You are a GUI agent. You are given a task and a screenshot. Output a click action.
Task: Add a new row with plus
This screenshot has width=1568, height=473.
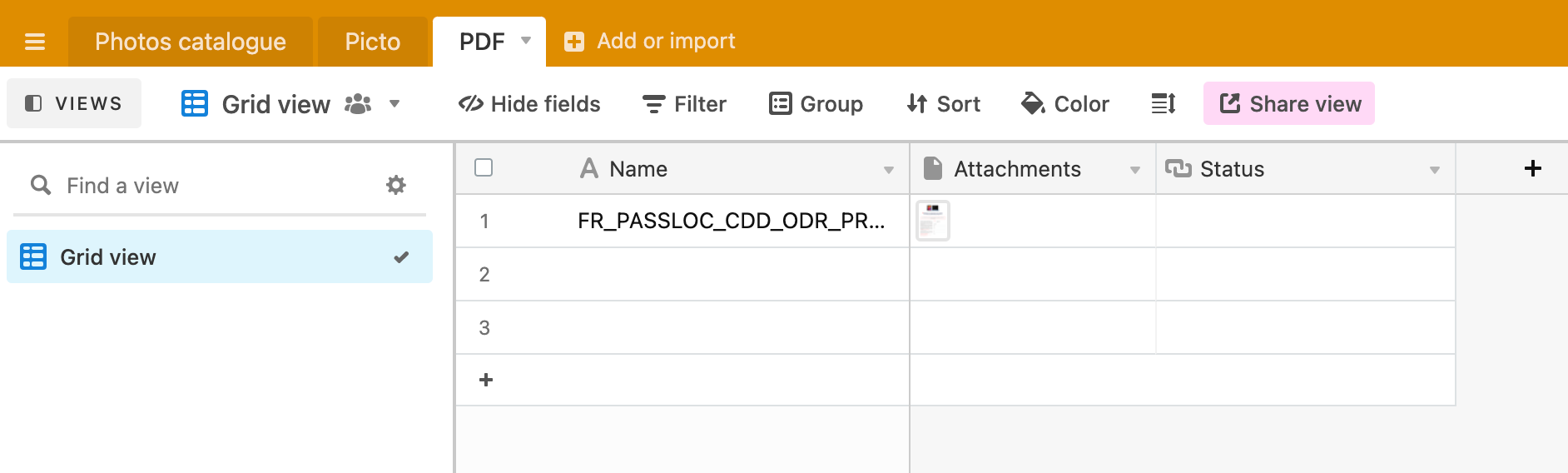click(x=486, y=380)
